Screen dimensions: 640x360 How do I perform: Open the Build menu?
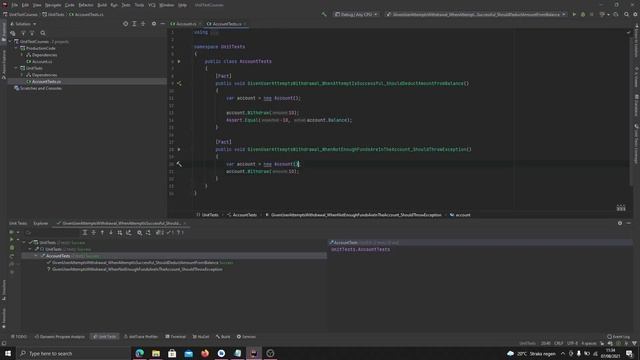pos(102,5)
